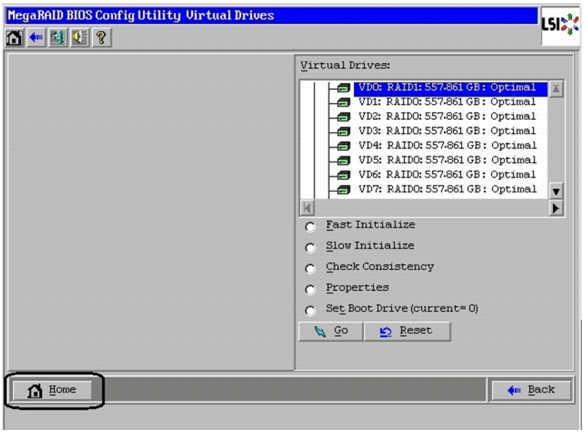586x443 pixels.
Task: Select VD3: RAID0 virtual drive row
Action: (x=447, y=131)
